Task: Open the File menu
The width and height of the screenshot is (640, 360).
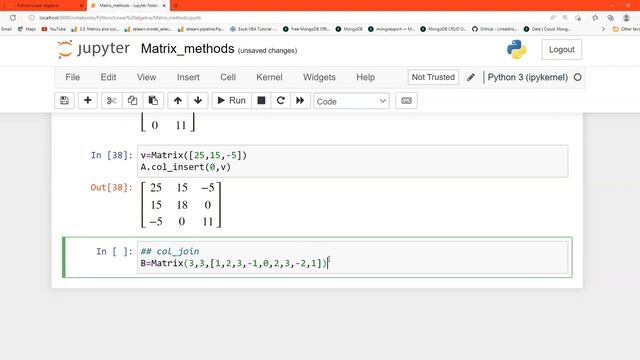Action: click(x=73, y=77)
